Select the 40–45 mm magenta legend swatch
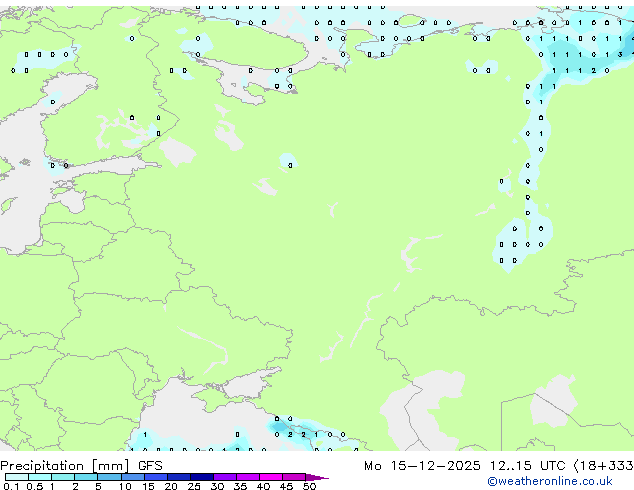634x490 pixels. coord(271,477)
